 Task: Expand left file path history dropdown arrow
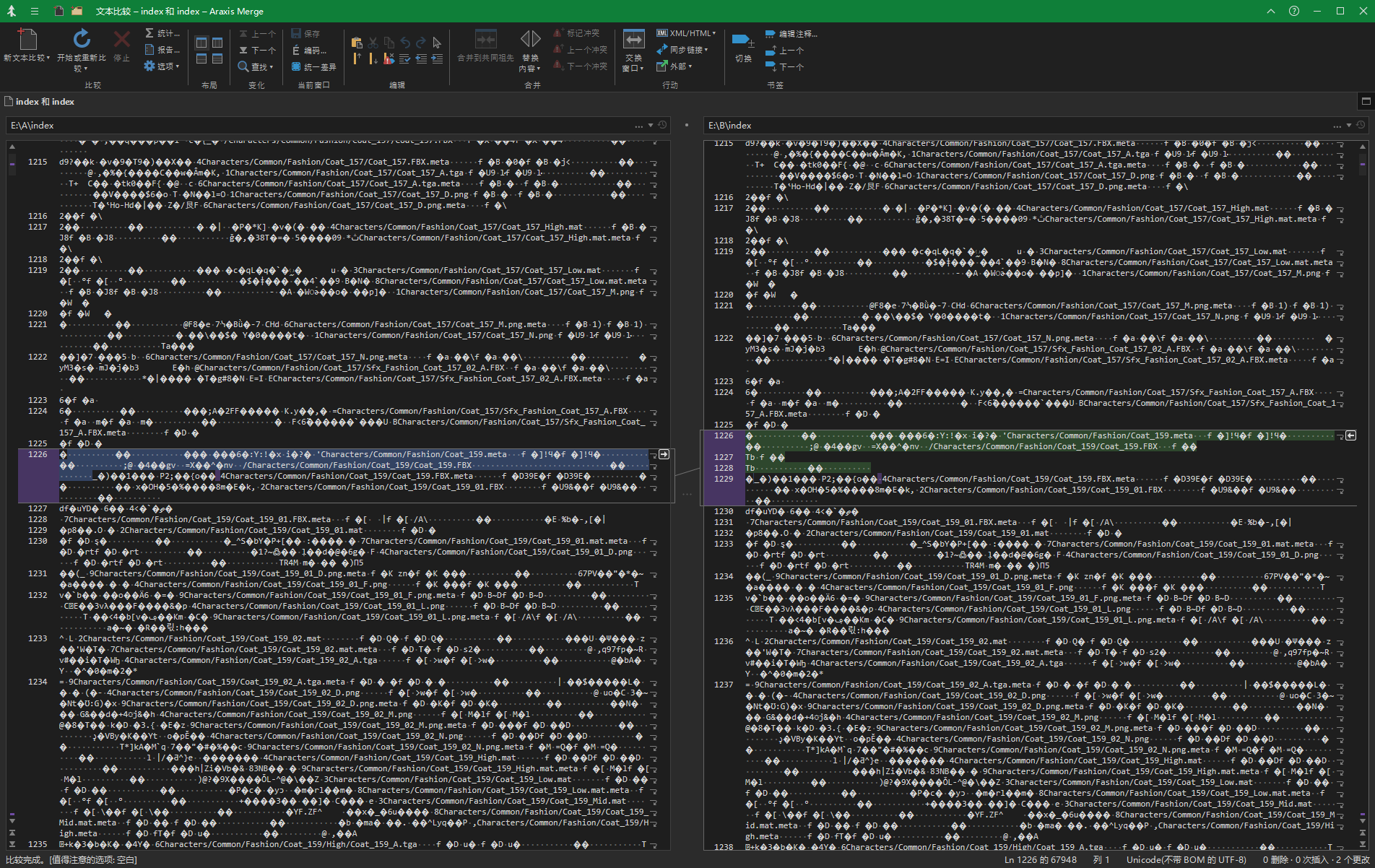tap(651, 126)
